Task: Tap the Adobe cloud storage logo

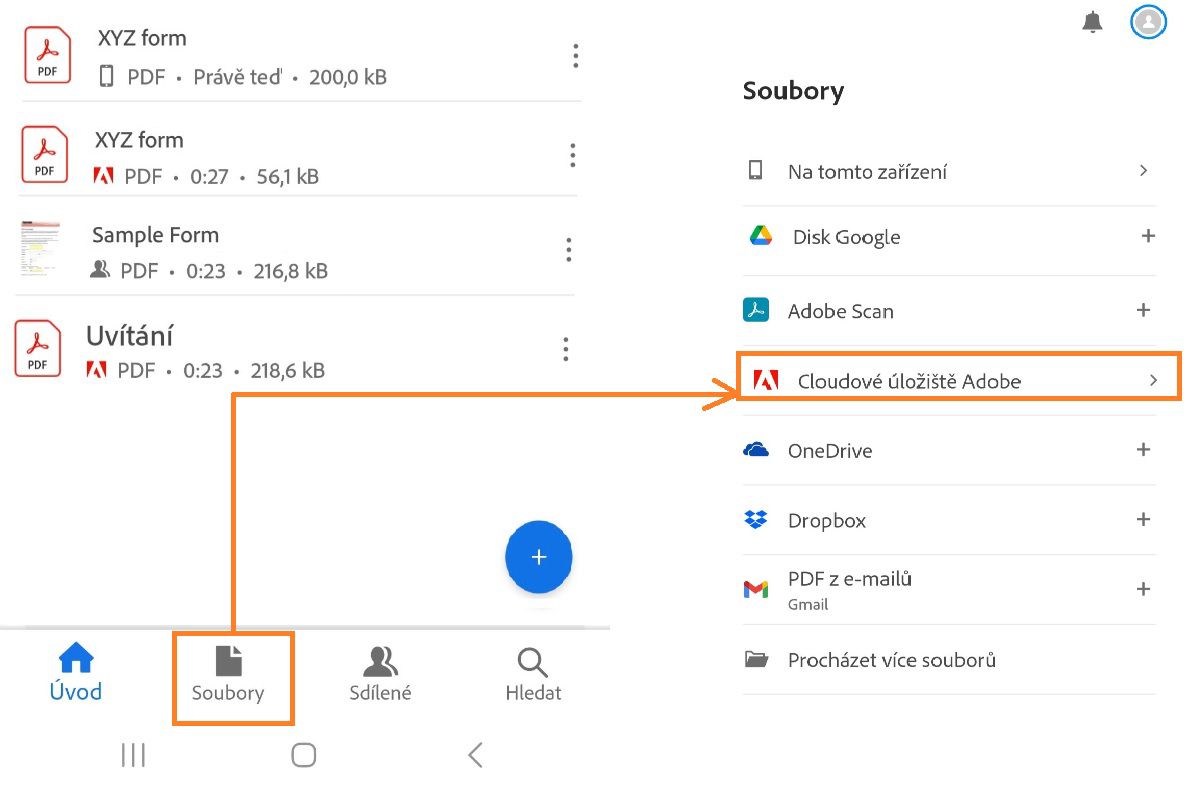Action: point(766,381)
